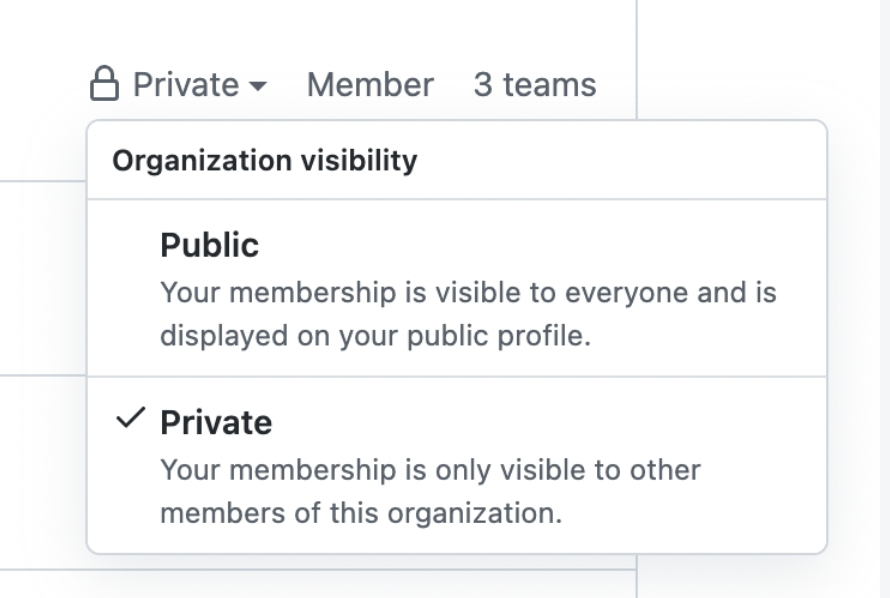Click "displayed on your public profile" line

coord(375,335)
